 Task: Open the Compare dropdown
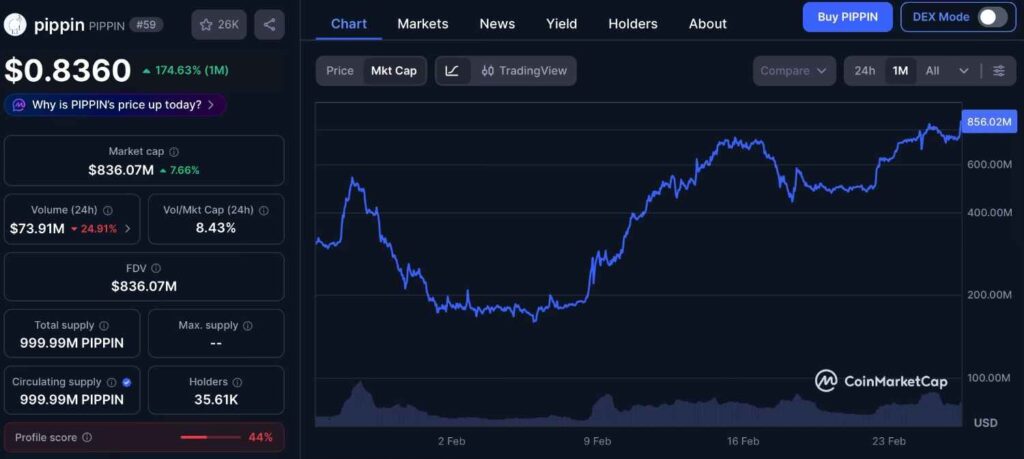point(795,71)
